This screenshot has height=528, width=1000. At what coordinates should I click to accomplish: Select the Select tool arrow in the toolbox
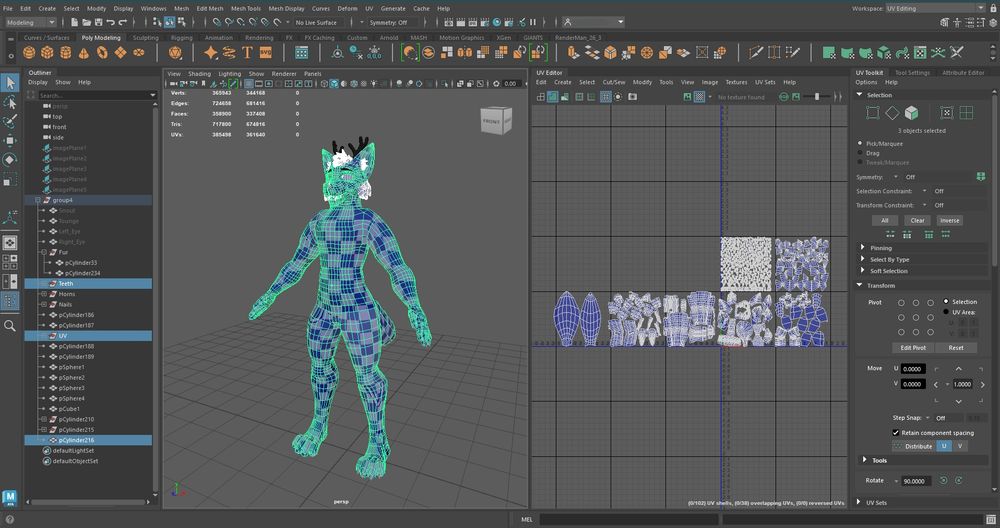tap(10, 82)
